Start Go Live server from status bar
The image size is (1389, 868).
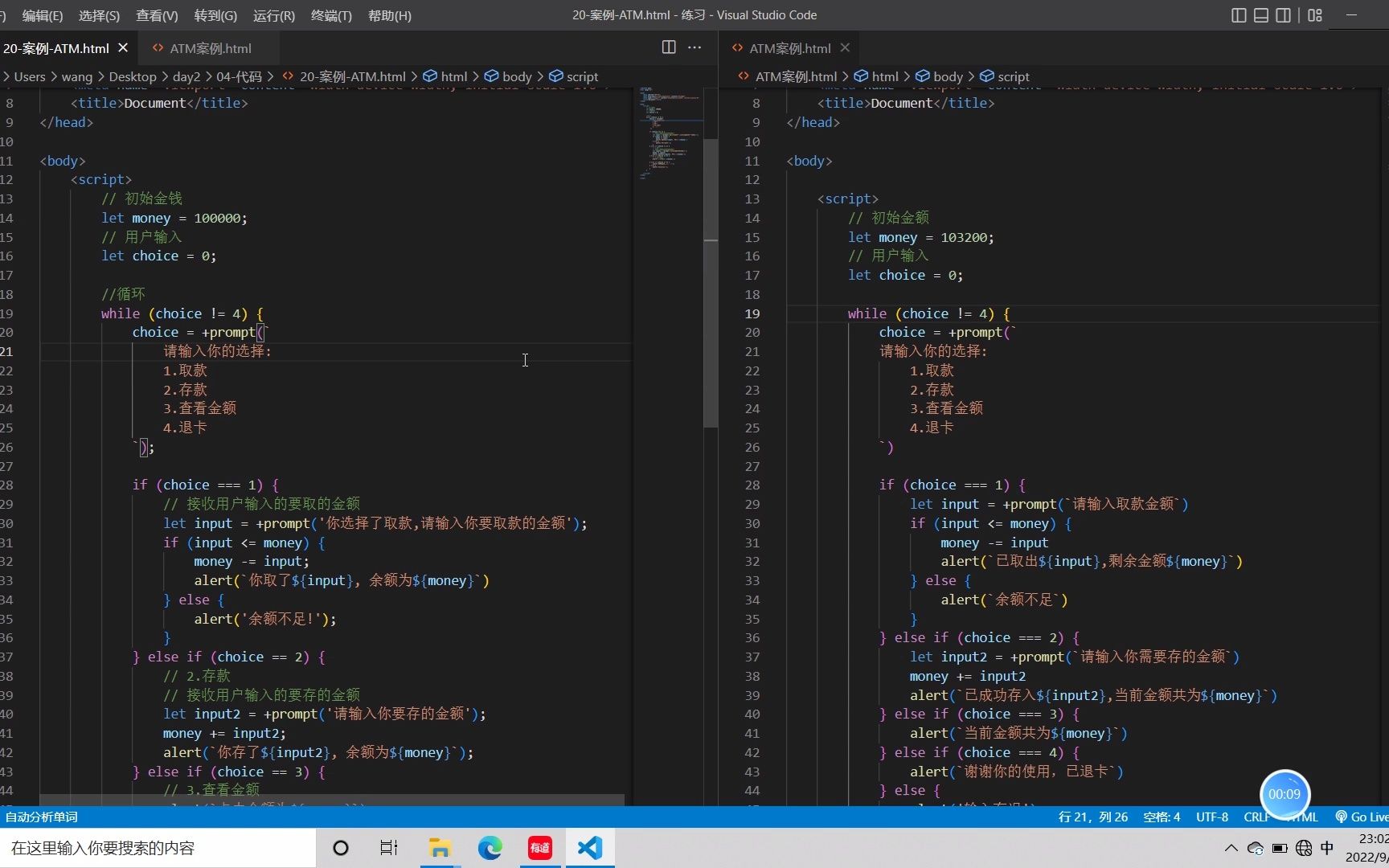coord(1362,817)
